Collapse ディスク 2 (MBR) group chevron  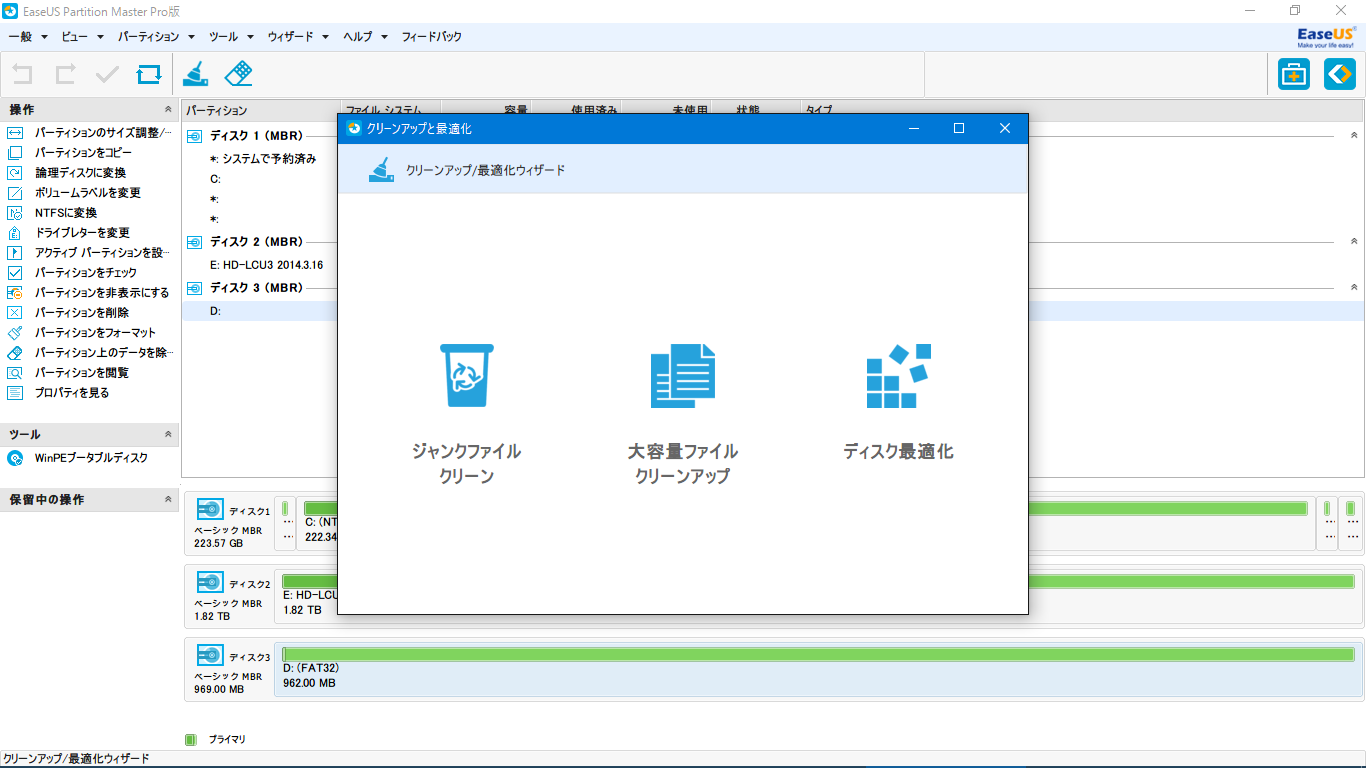click(x=1354, y=241)
